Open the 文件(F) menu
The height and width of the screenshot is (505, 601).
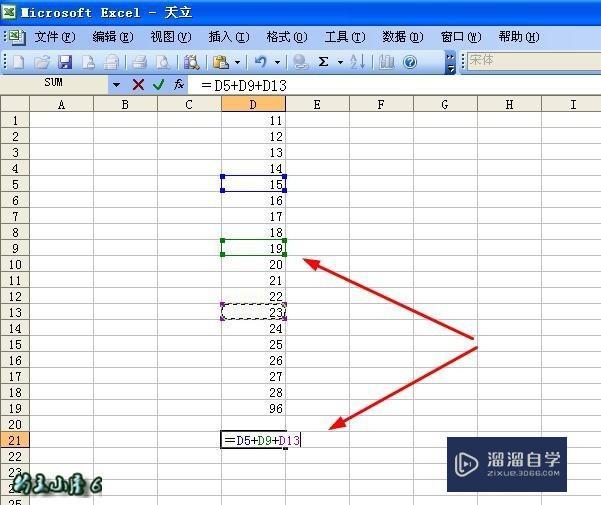pyautogui.click(x=55, y=37)
